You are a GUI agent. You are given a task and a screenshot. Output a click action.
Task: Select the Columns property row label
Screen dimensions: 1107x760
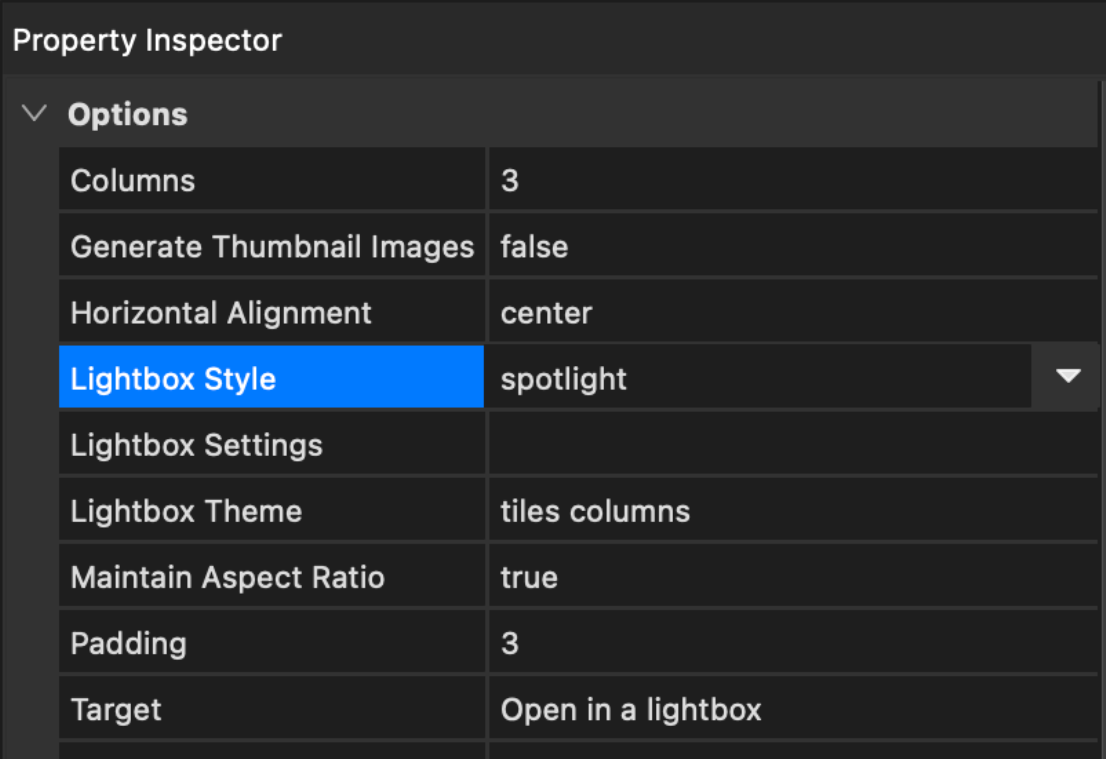133,181
